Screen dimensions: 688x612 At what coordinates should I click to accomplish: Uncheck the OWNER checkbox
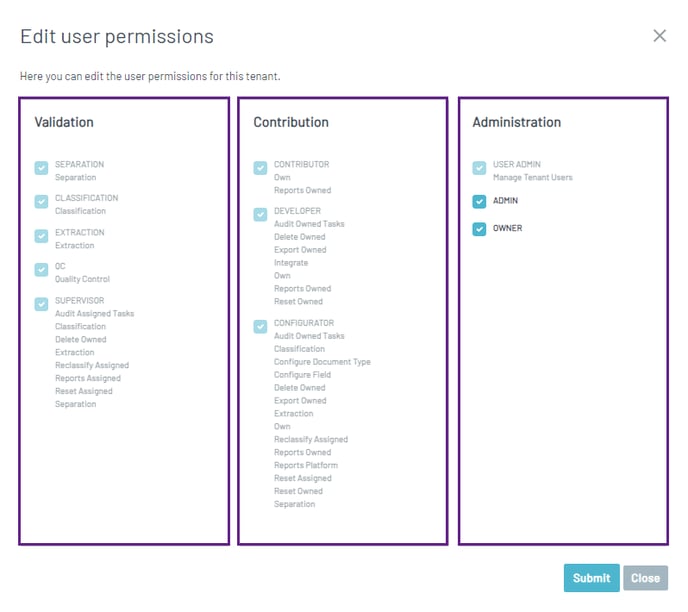(479, 229)
